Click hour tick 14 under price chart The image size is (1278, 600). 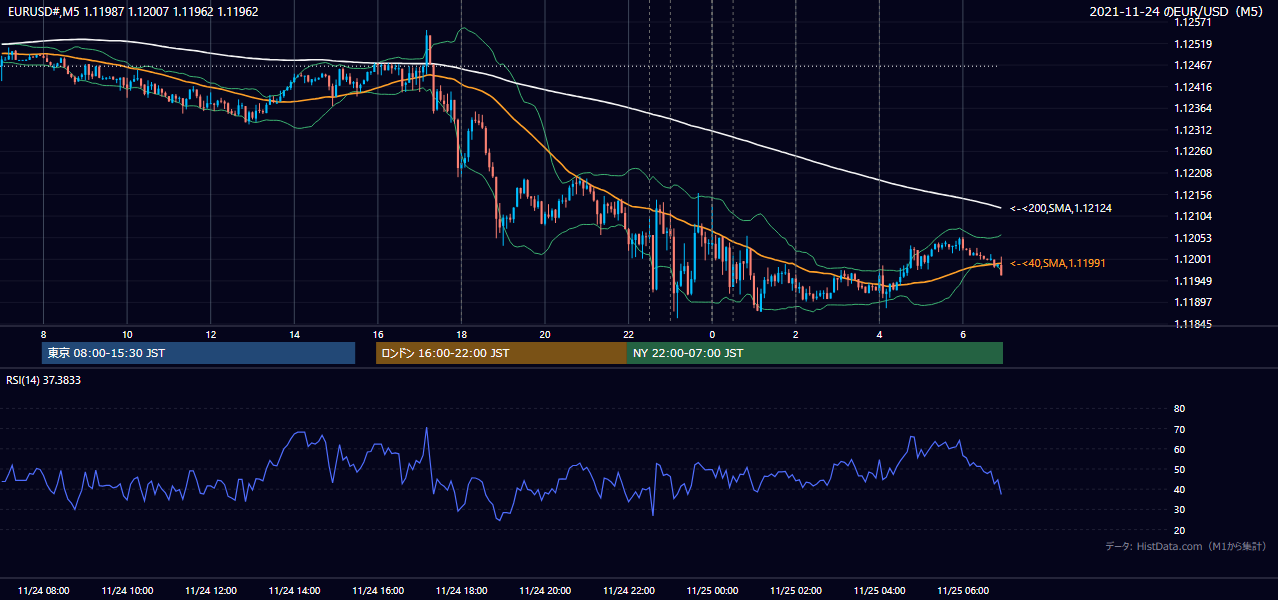click(294, 334)
